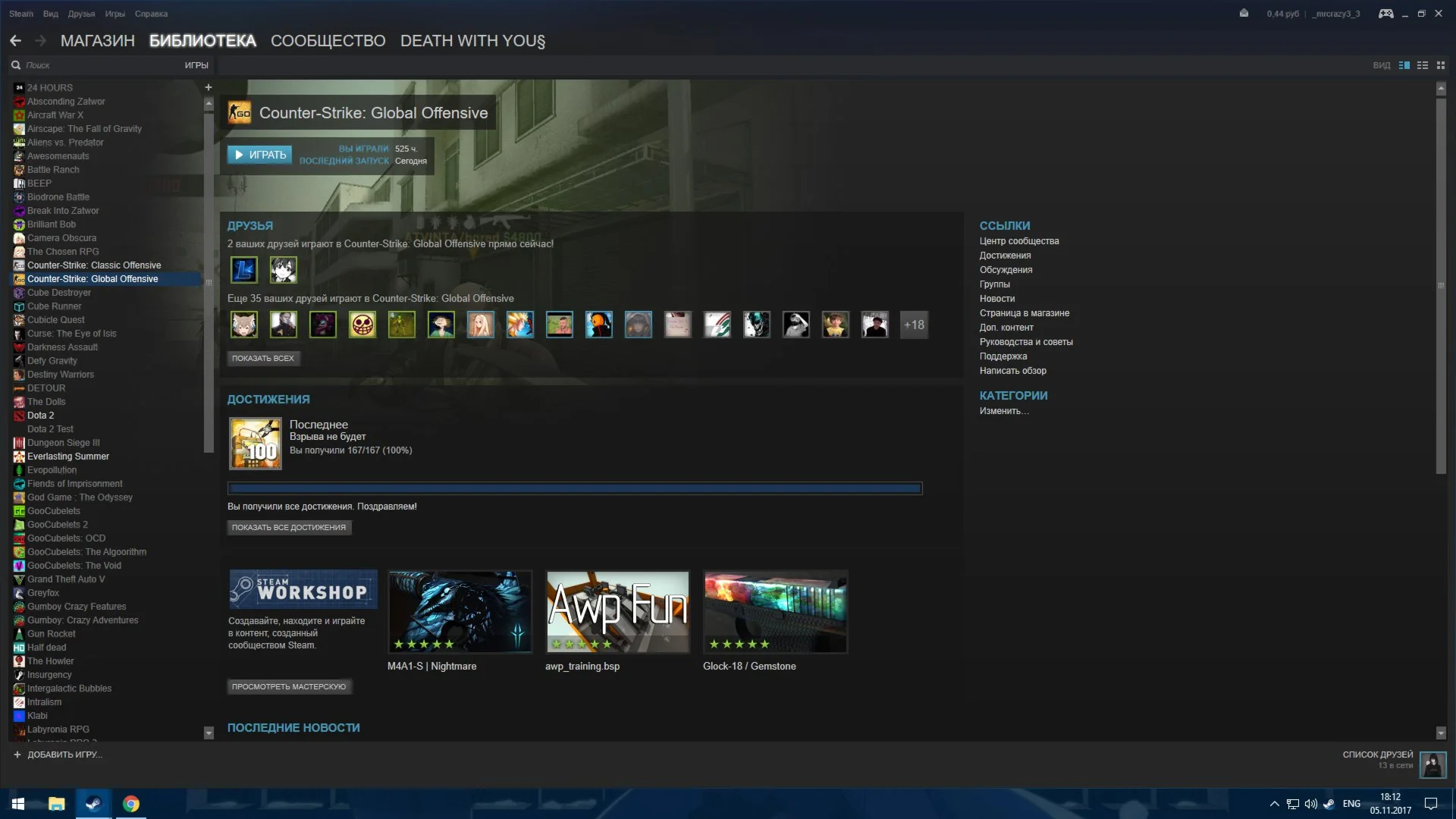Open the Написать обзор link

tap(1012, 371)
